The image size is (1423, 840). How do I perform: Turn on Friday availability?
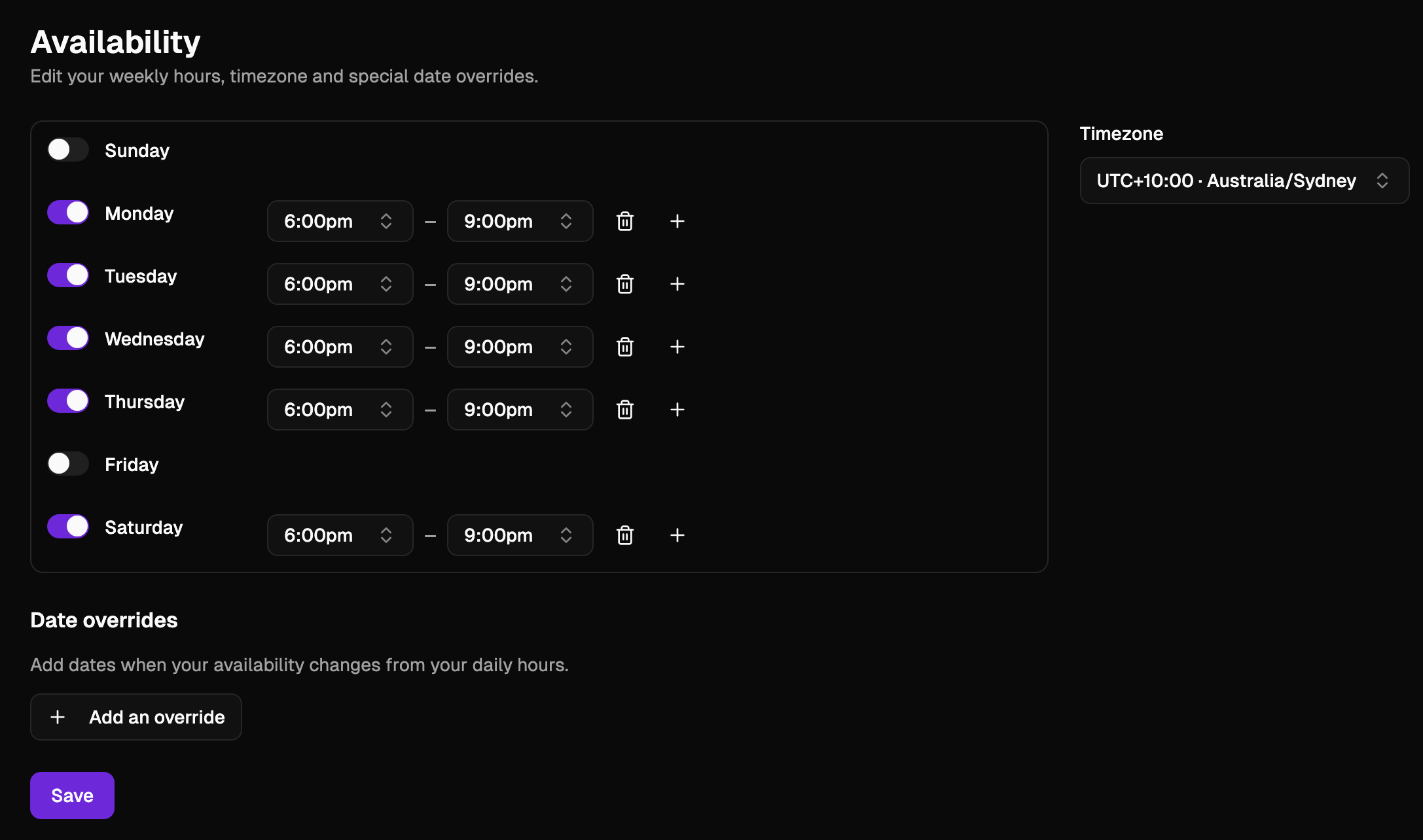point(67,463)
